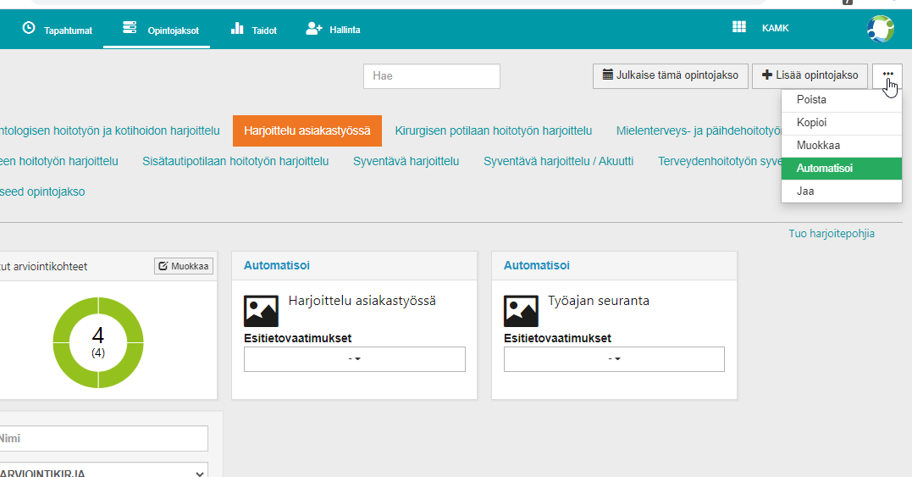Open the KAMK apps grid icon
Screen dimensions: 912x477
point(739,28)
